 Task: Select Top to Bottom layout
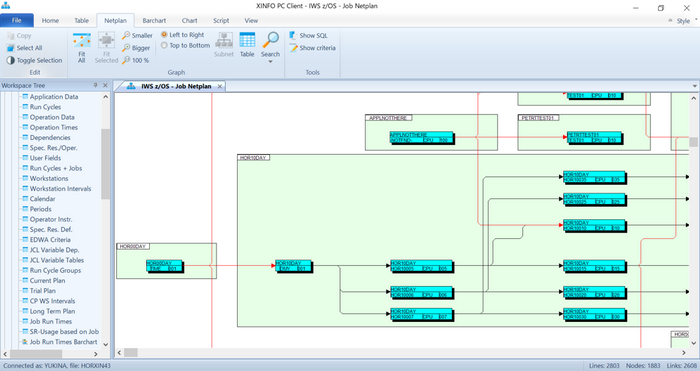tap(185, 46)
